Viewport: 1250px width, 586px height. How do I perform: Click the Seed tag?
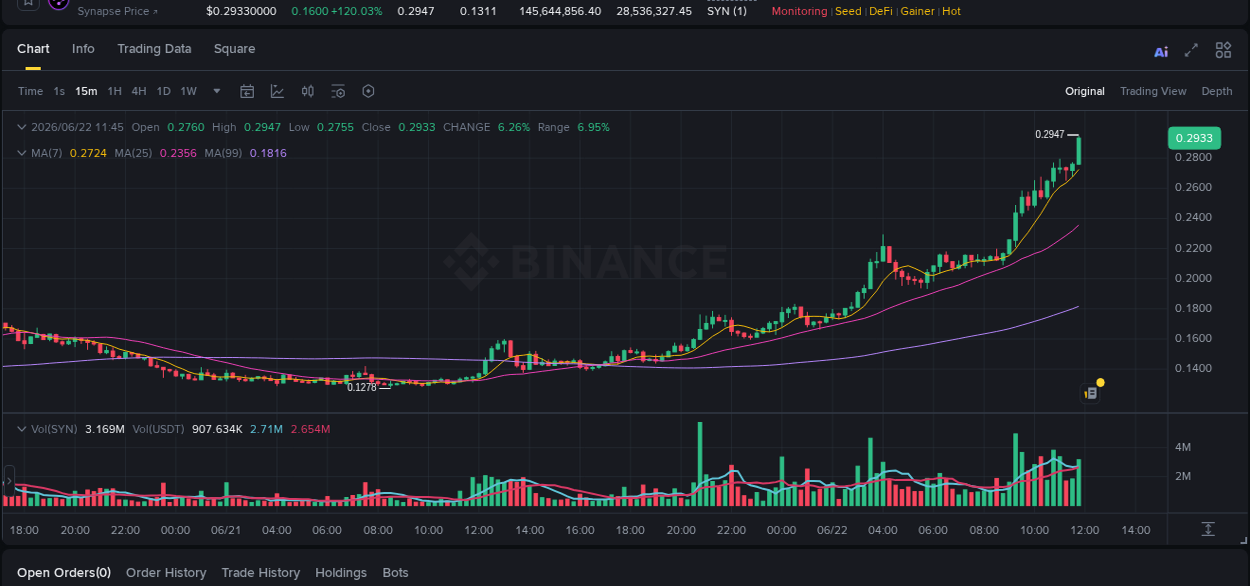point(848,11)
